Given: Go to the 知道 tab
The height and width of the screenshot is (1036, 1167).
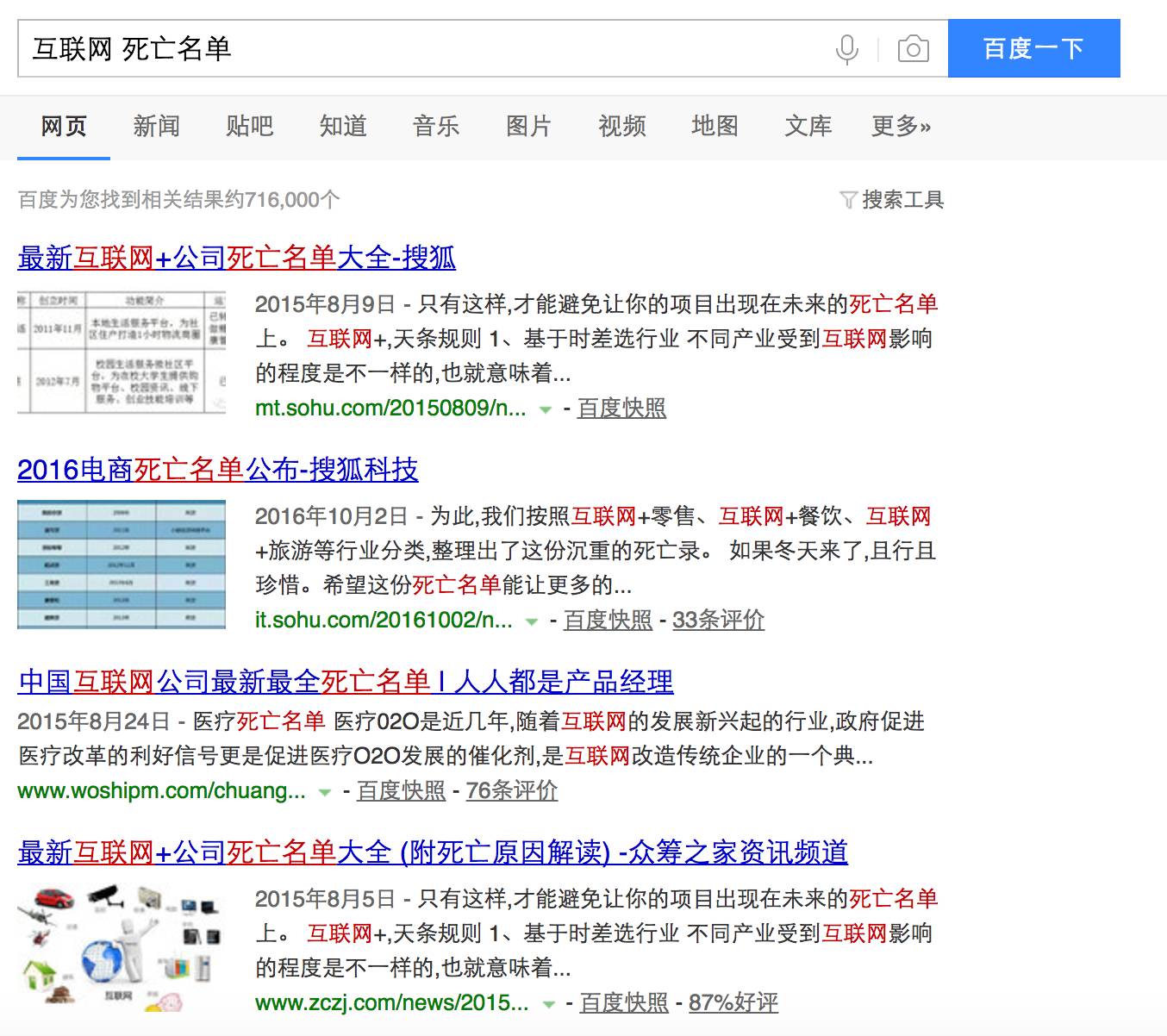Looking at the screenshot, I should pyautogui.click(x=342, y=126).
